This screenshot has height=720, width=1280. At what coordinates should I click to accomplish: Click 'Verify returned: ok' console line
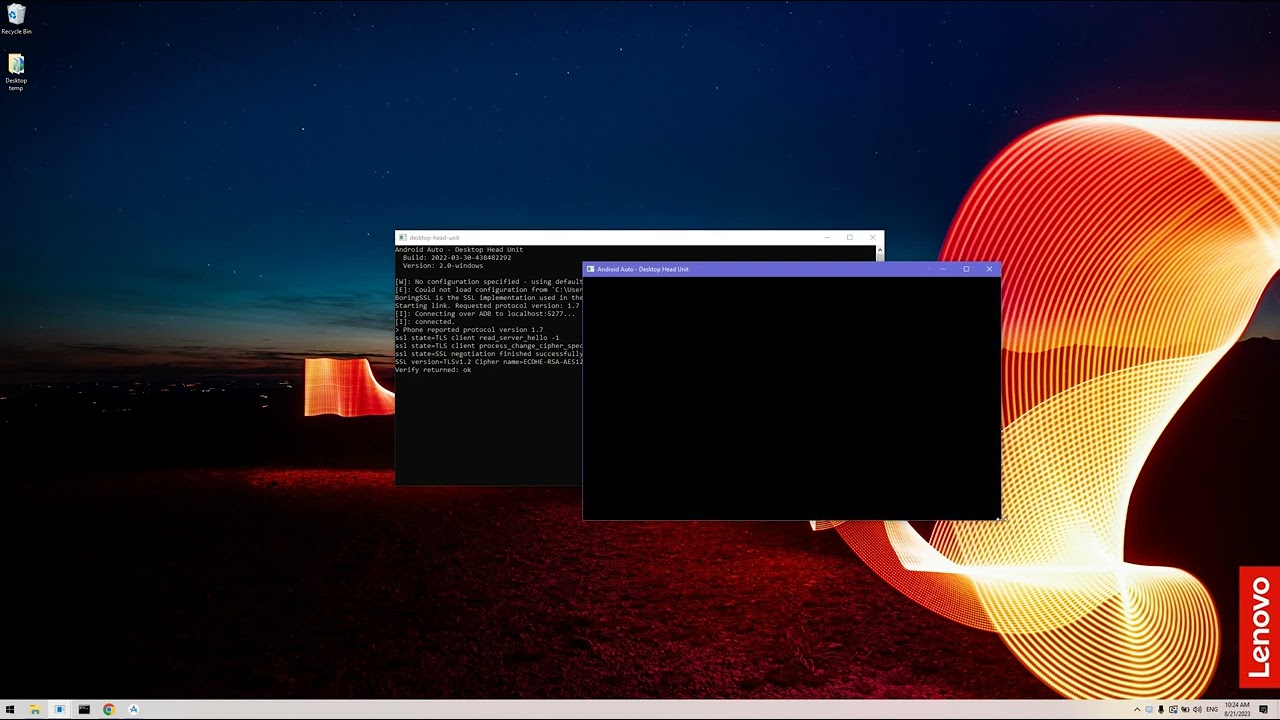pos(433,370)
